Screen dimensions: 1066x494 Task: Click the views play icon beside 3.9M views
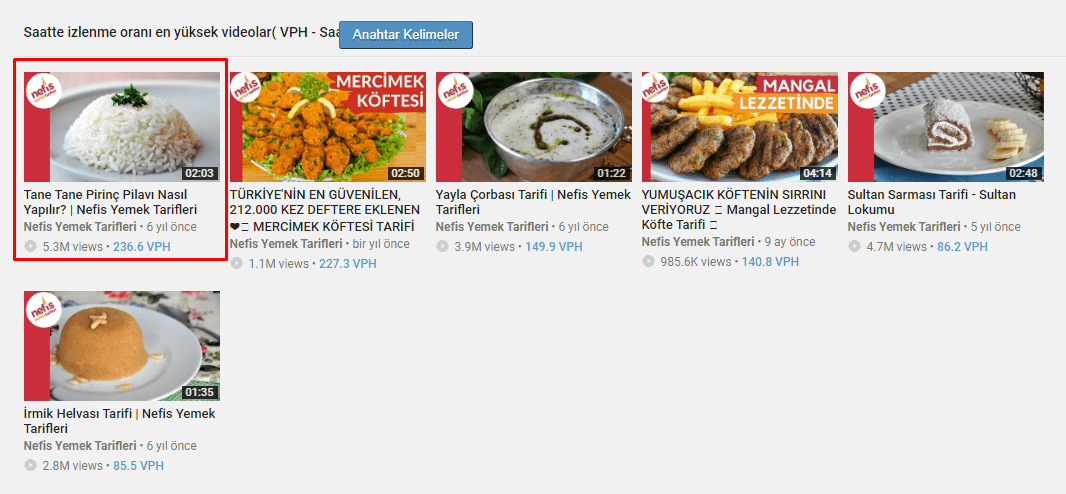tap(442, 246)
